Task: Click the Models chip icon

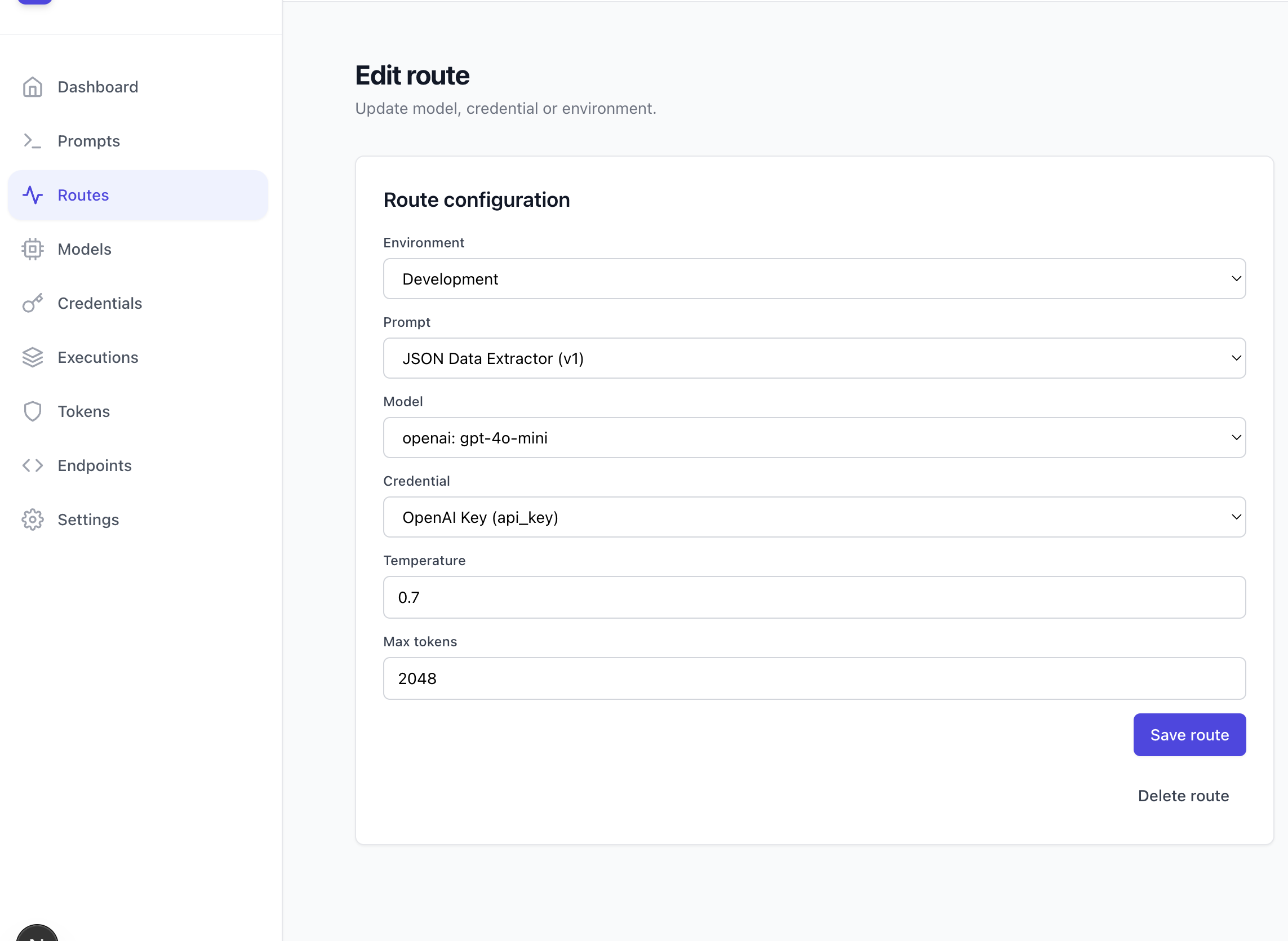Action: (33, 250)
